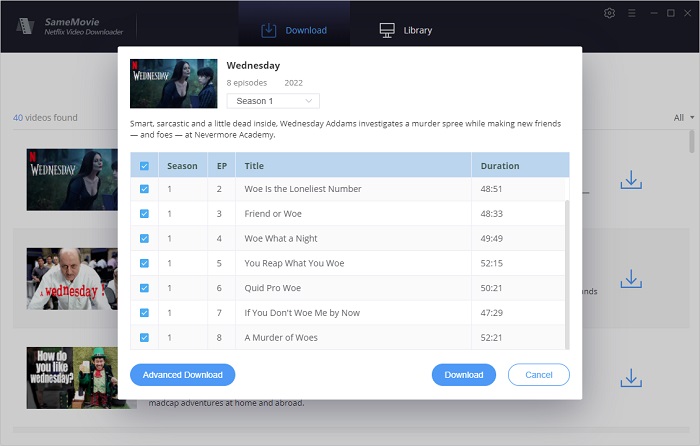Click the Wednesday series poster thumbnail
The image size is (700, 446).
click(173, 83)
